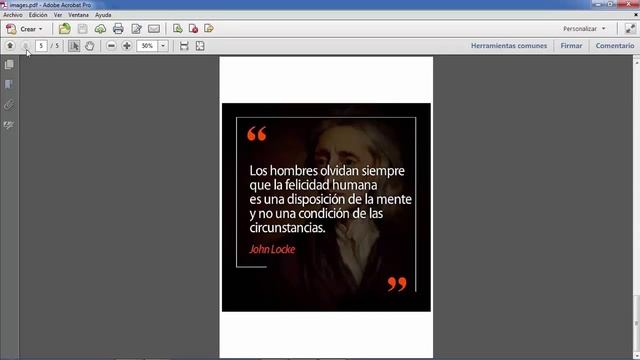Screen dimensions: 640x360
Task: Activate the selection arrow tool
Action: (x=74, y=46)
